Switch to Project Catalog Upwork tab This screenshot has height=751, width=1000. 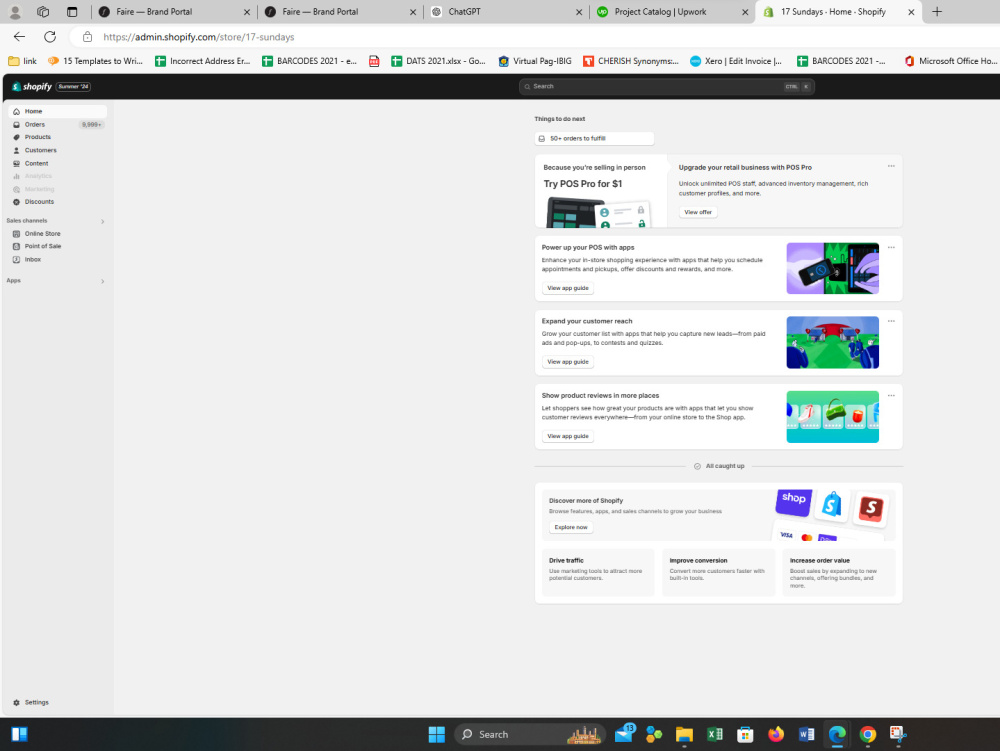pos(672,11)
